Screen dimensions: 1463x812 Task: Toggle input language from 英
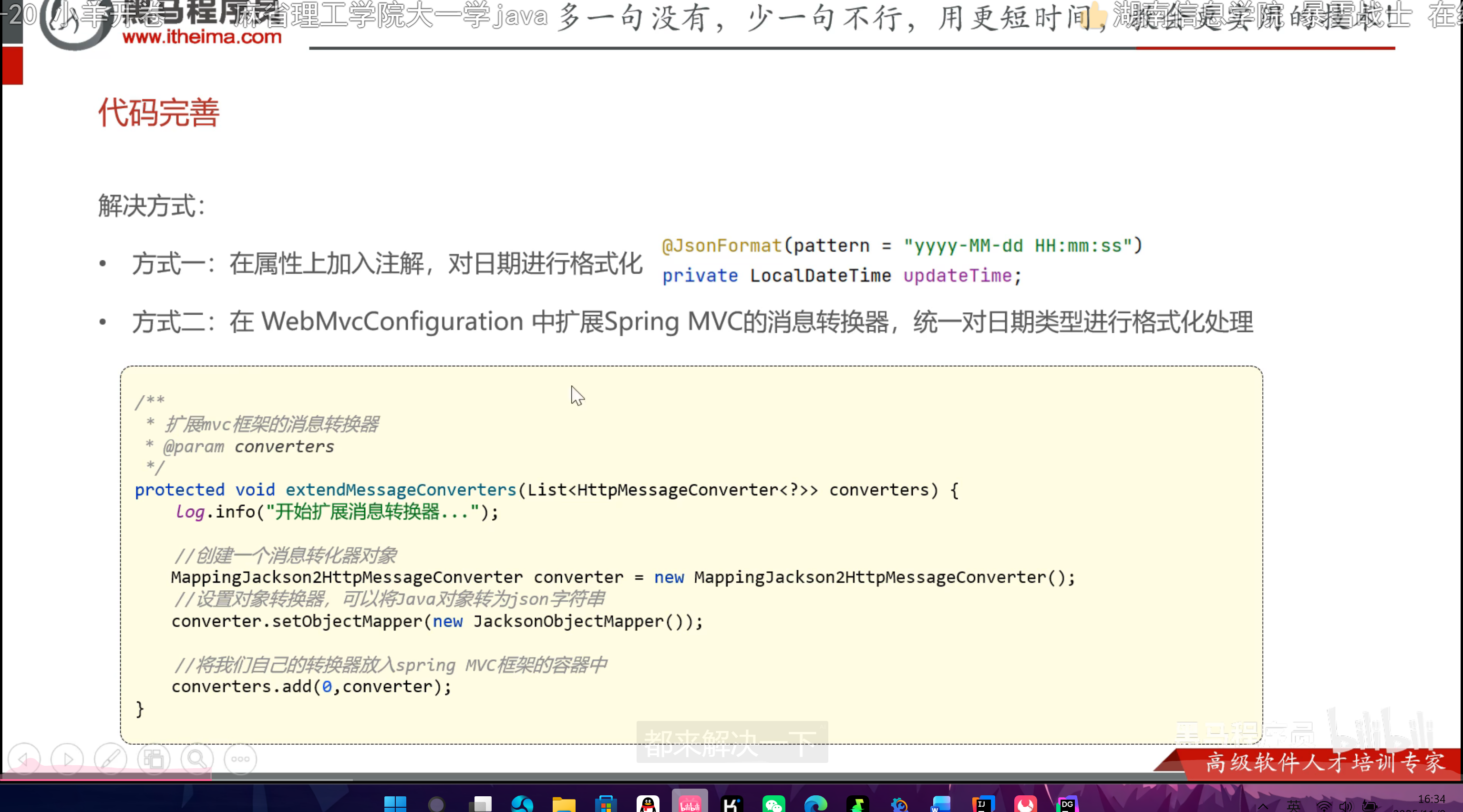click(1294, 807)
